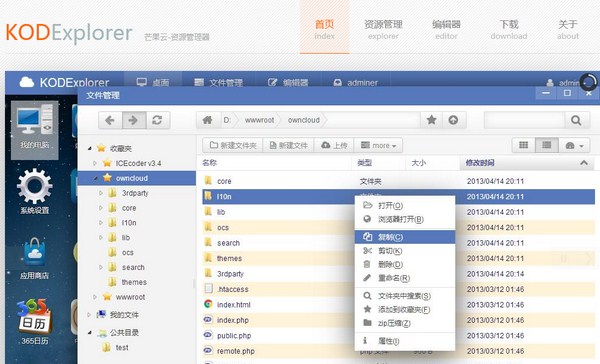The width and height of the screenshot is (600, 364).
Task: Select the remote.php file row
Action: [398, 351]
